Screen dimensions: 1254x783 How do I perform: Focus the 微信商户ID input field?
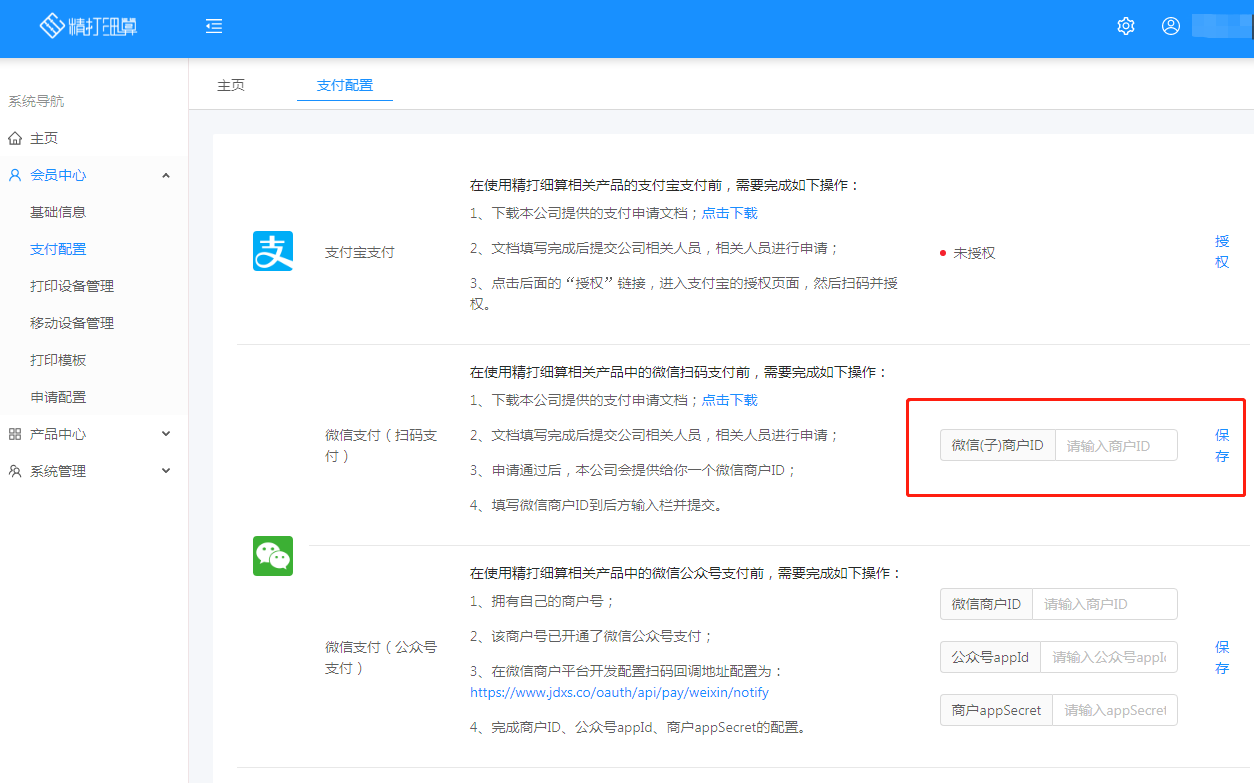[1105, 604]
